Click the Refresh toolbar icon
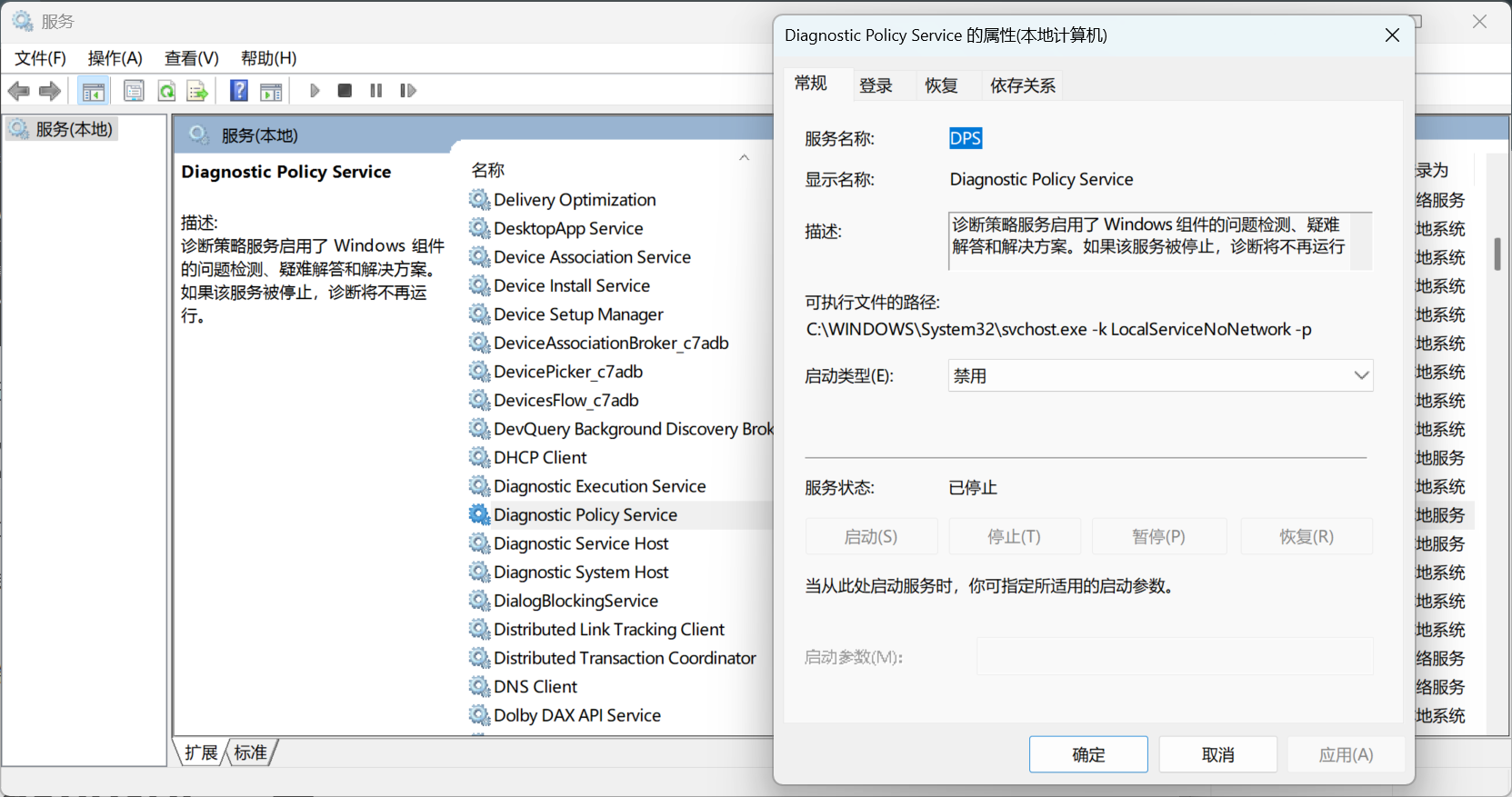Viewport: 1512px width, 797px height. [166, 91]
